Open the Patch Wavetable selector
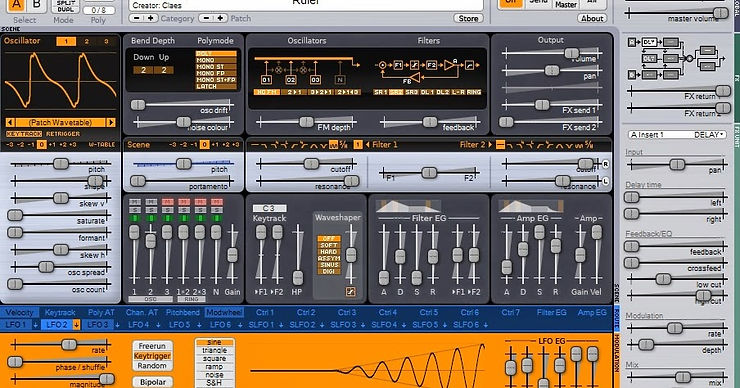This screenshot has height=388, width=740. pyautogui.click(x=60, y=122)
